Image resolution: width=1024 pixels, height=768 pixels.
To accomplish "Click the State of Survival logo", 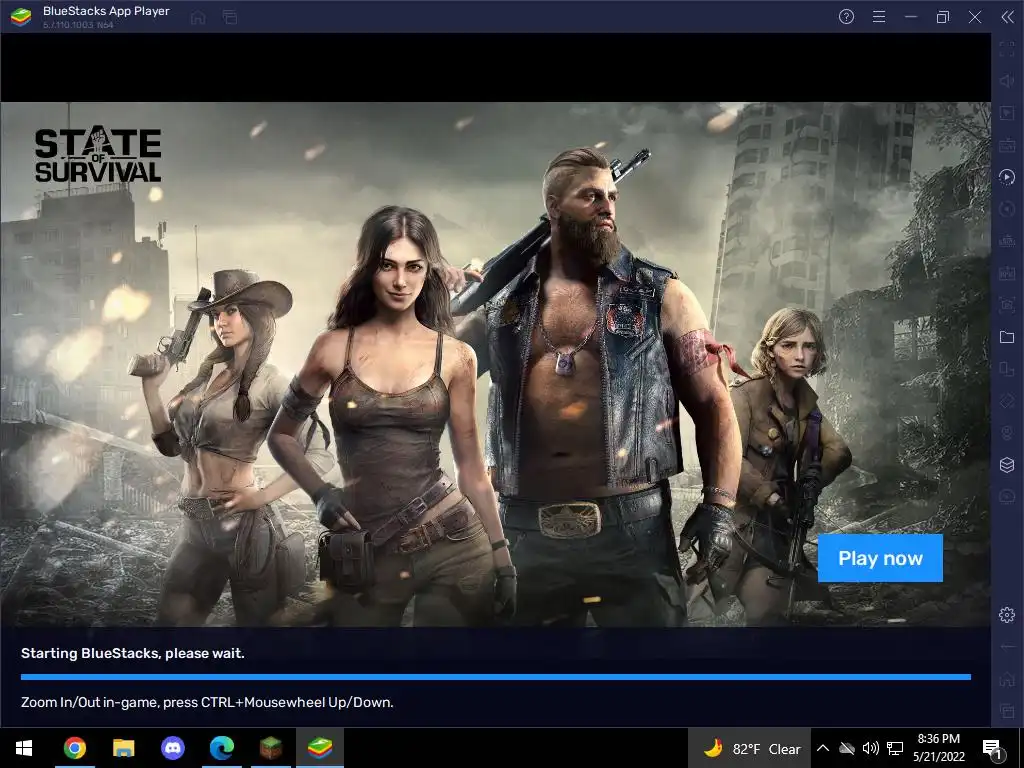I will coord(98,155).
